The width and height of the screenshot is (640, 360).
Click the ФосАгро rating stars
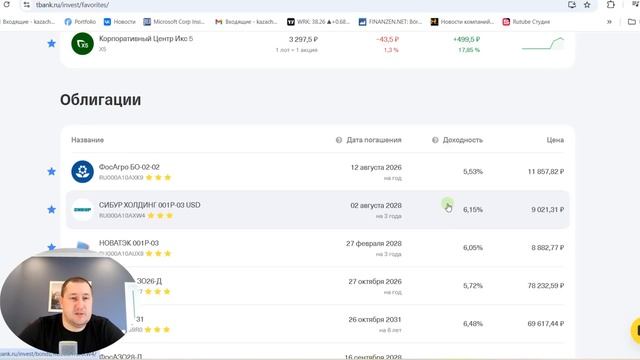tap(158, 178)
